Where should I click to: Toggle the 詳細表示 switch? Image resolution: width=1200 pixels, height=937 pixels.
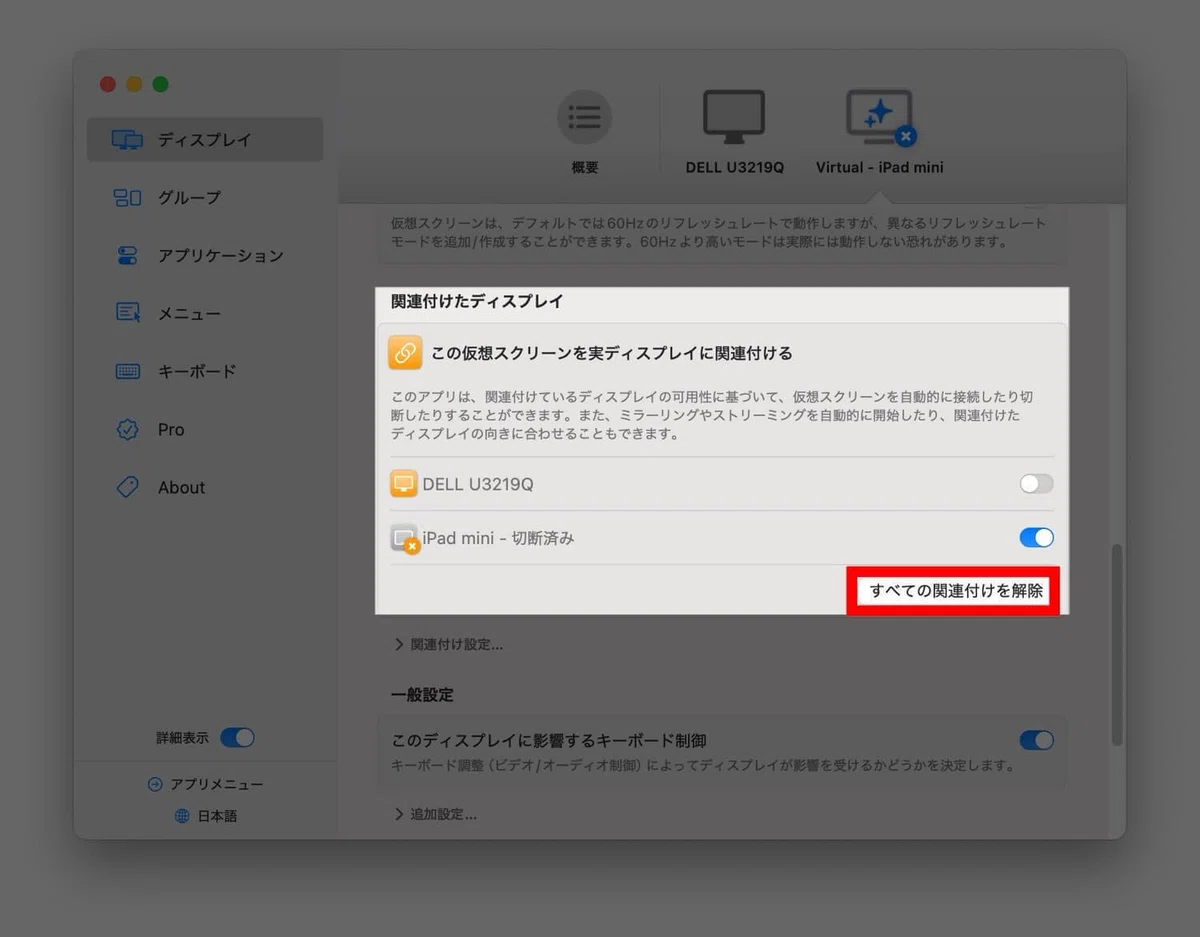pos(237,738)
